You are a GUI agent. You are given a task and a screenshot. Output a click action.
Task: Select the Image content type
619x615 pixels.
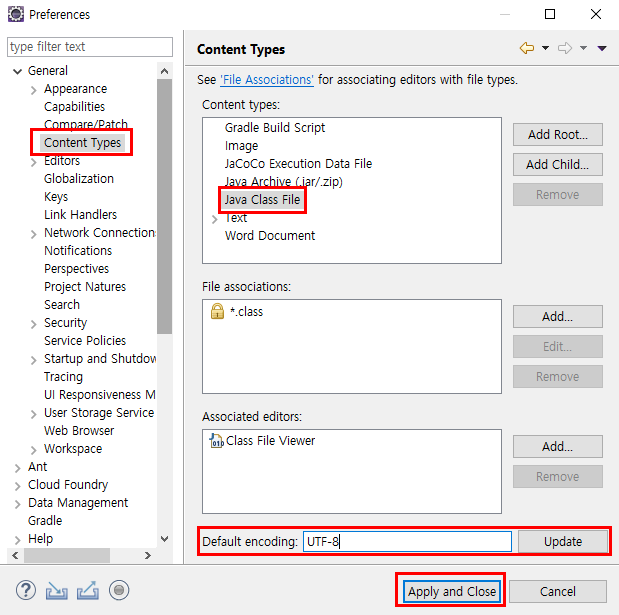point(241,146)
